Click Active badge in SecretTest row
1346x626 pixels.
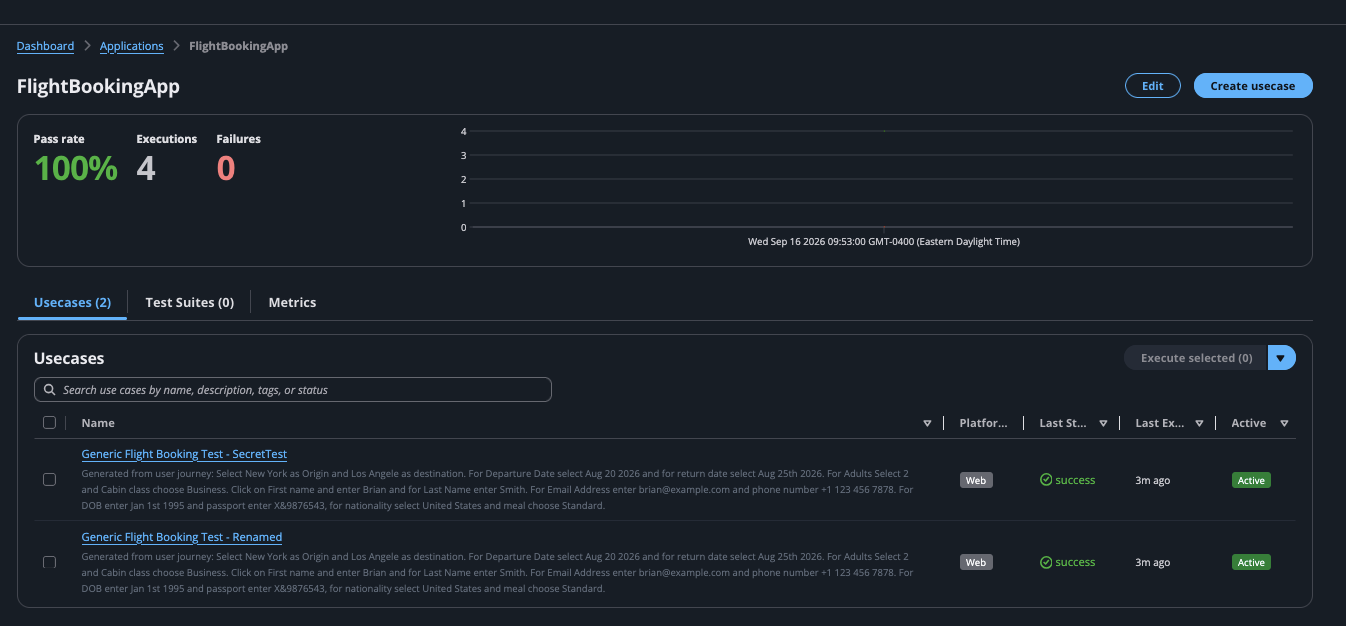[x=1251, y=480]
